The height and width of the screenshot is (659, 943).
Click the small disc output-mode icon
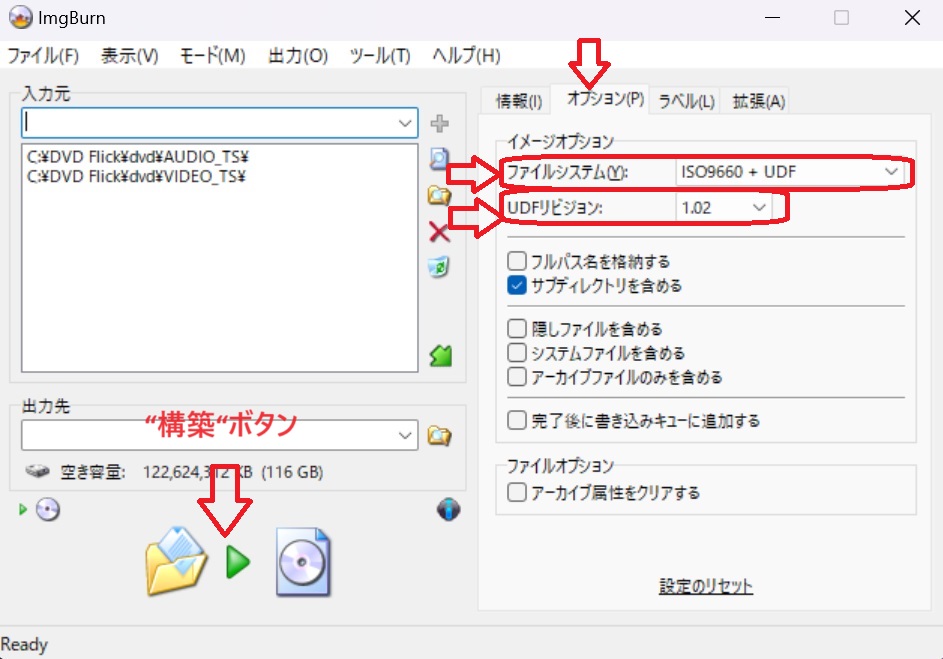[x=48, y=510]
